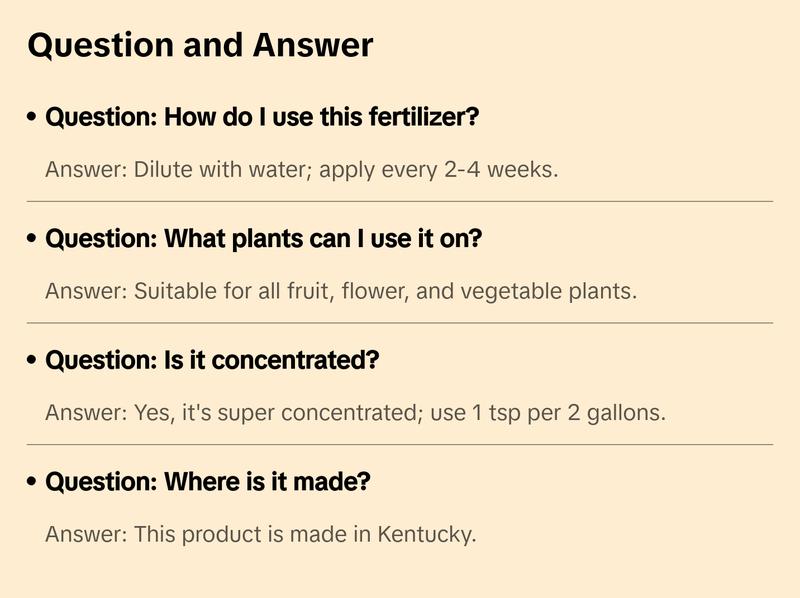Open the "What plants can I use it on?" question
The image size is (800, 598).
tap(264, 240)
